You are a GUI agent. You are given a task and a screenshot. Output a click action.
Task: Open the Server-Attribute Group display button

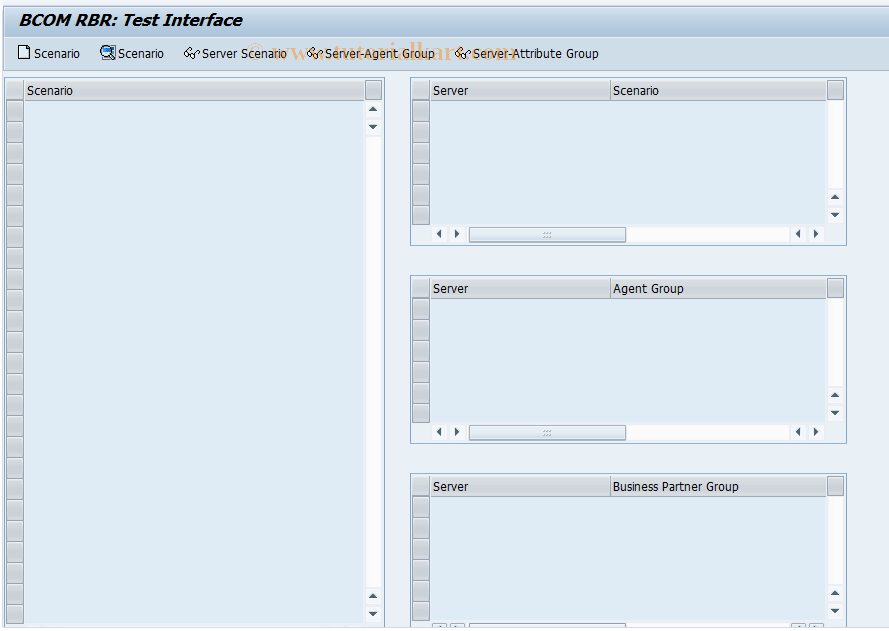pos(527,53)
